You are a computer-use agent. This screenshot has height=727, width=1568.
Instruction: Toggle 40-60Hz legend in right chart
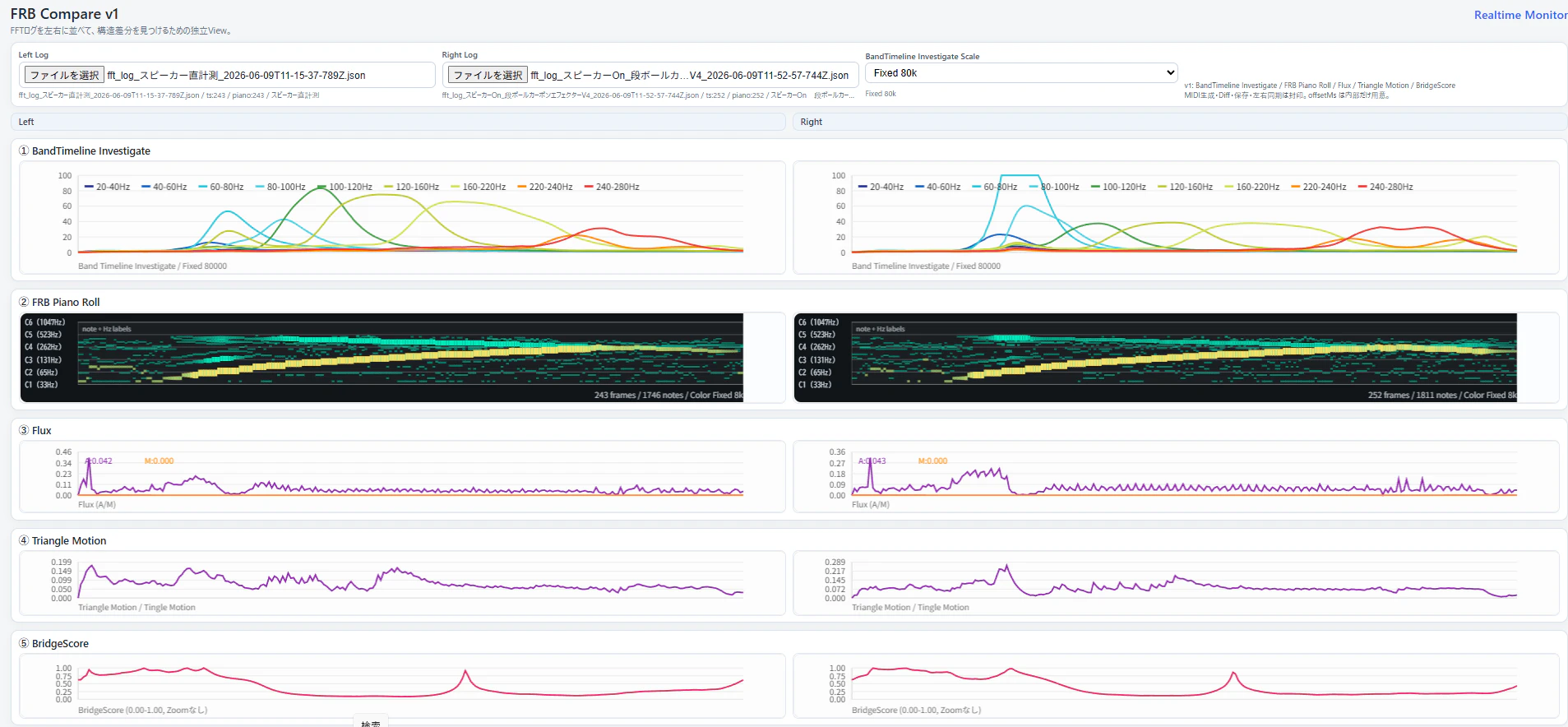pyautogui.click(x=938, y=187)
